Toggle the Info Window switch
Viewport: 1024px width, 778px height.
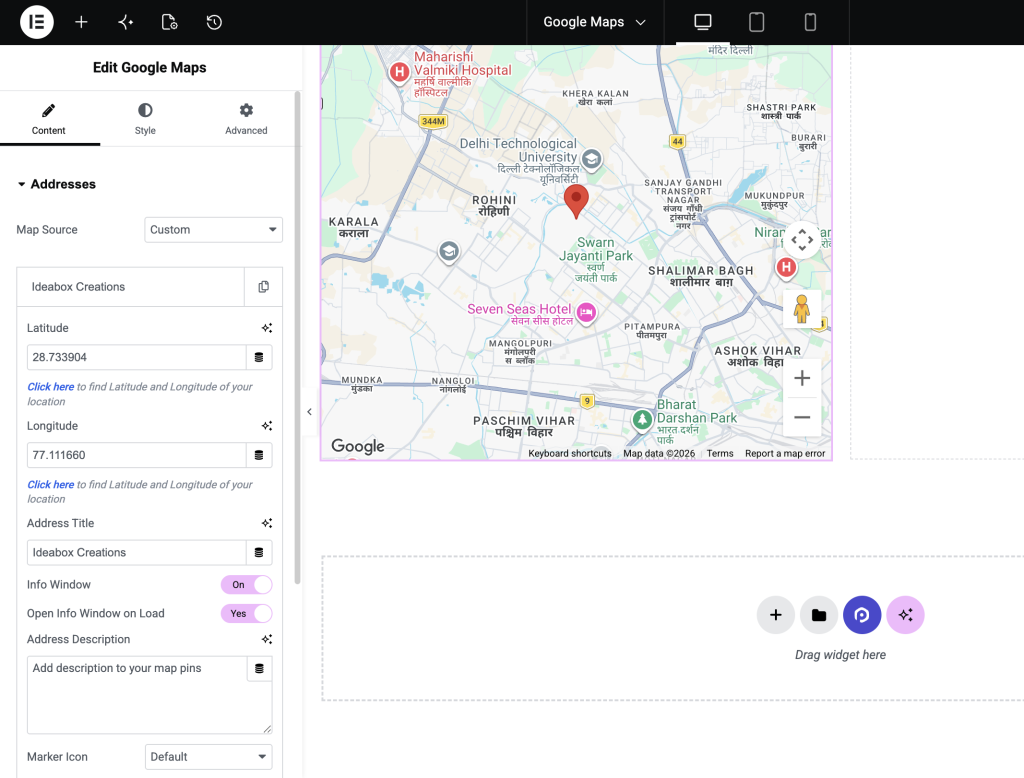coord(246,585)
